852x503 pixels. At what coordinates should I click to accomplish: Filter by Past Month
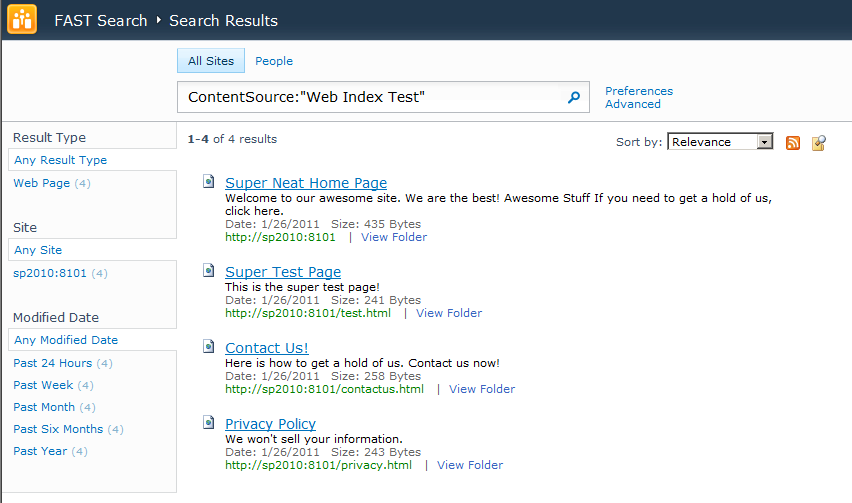[x=54, y=407]
